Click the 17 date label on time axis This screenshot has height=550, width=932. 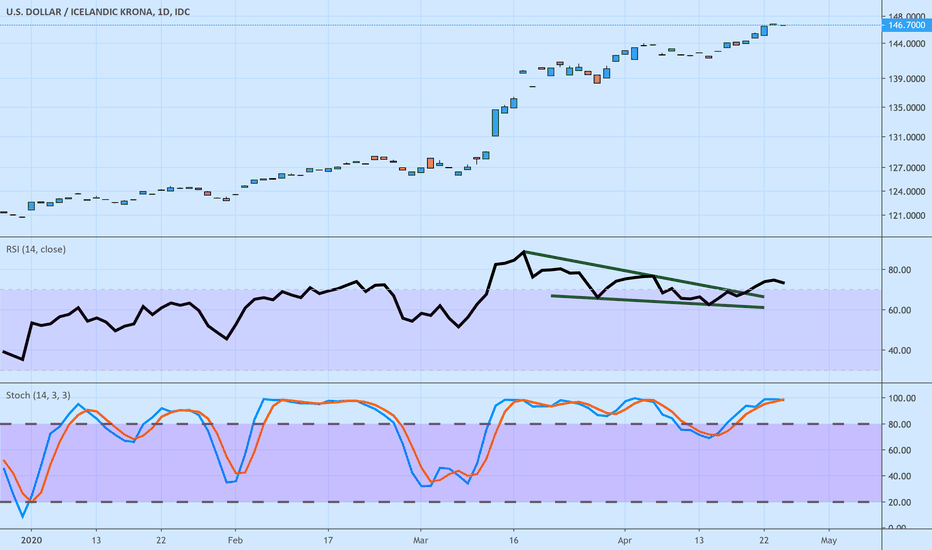tap(328, 540)
